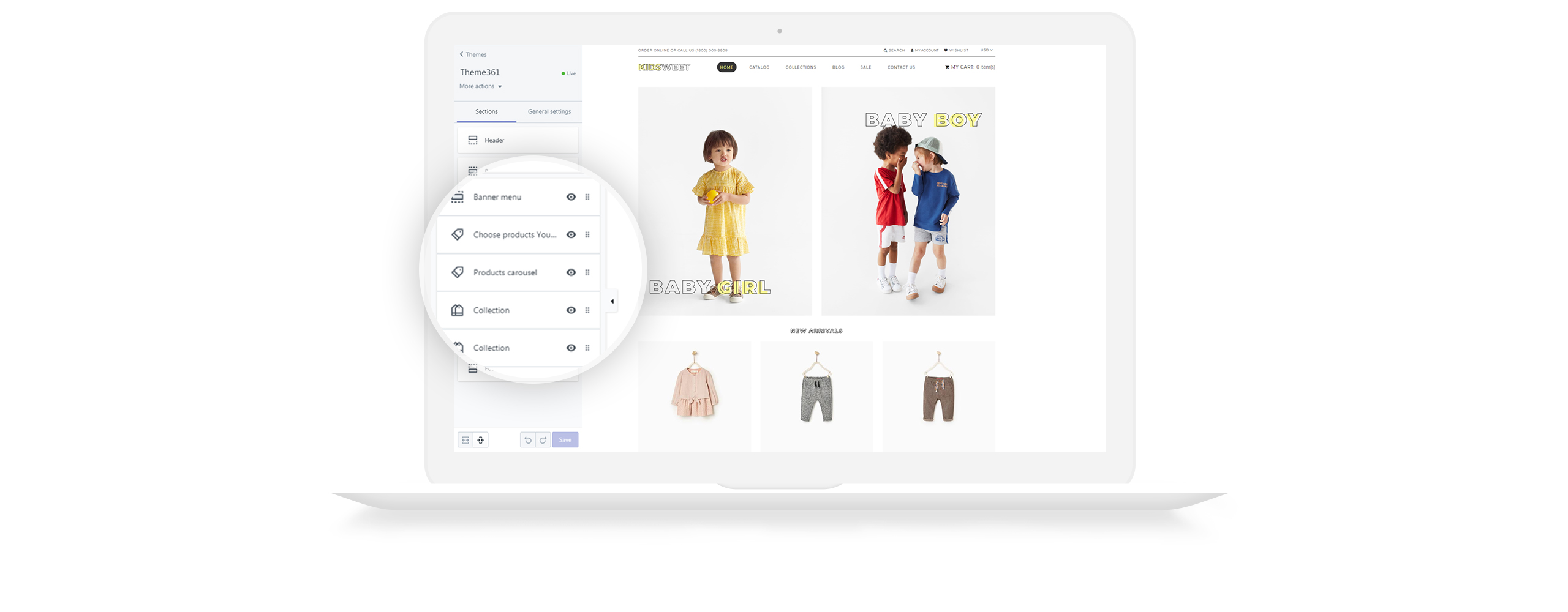Image resolution: width=1568 pixels, height=612 pixels.
Task: Open the Banner menu section
Action: tap(518, 197)
